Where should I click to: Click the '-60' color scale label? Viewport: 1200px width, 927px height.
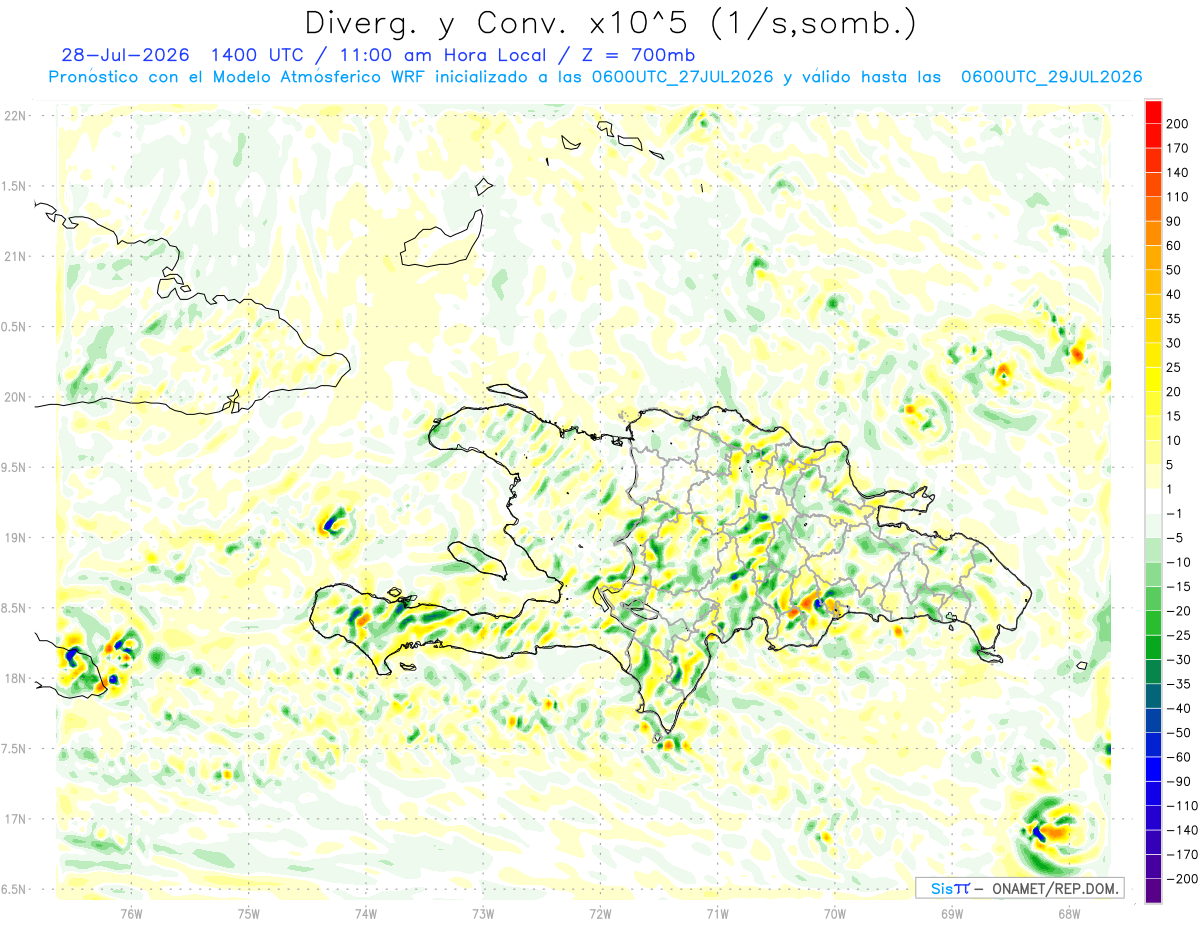tap(1178, 757)
